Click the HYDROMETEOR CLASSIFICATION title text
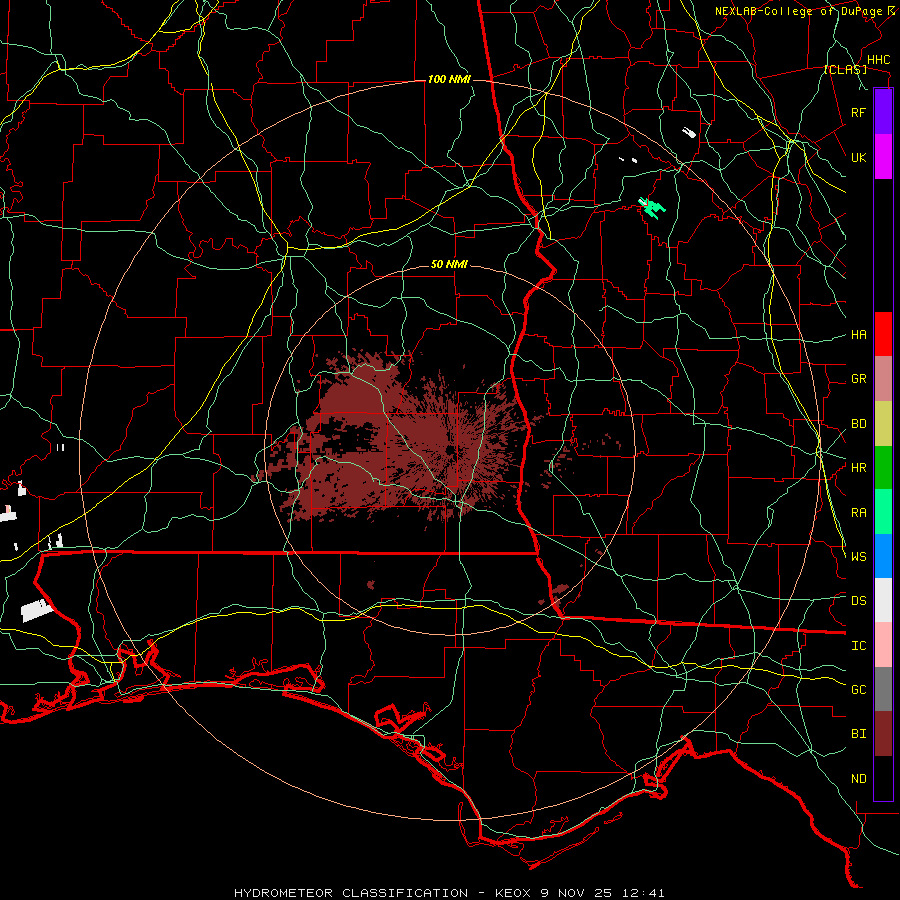Image resolution: width=900 pixels, height=900 pixels. click(x=351, y=893)
